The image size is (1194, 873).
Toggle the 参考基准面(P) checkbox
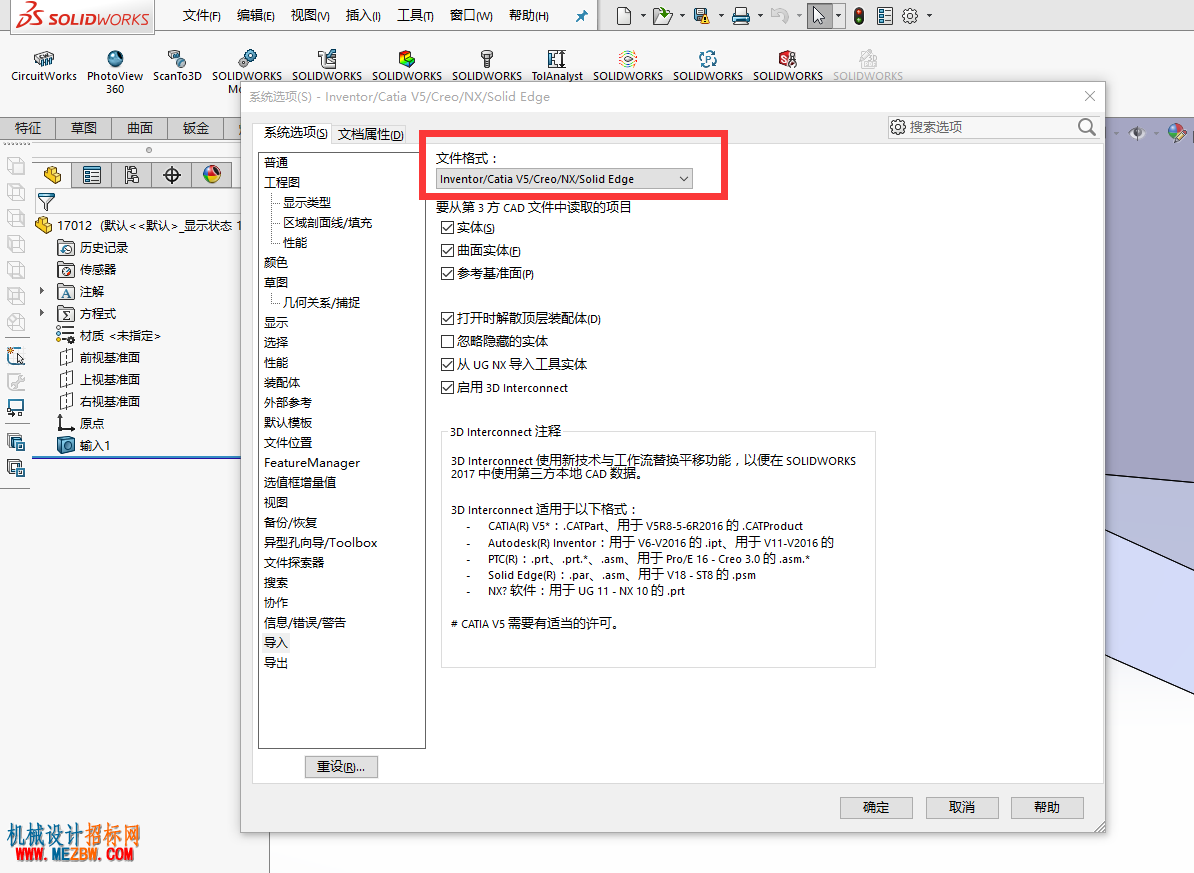coord(448,273)
